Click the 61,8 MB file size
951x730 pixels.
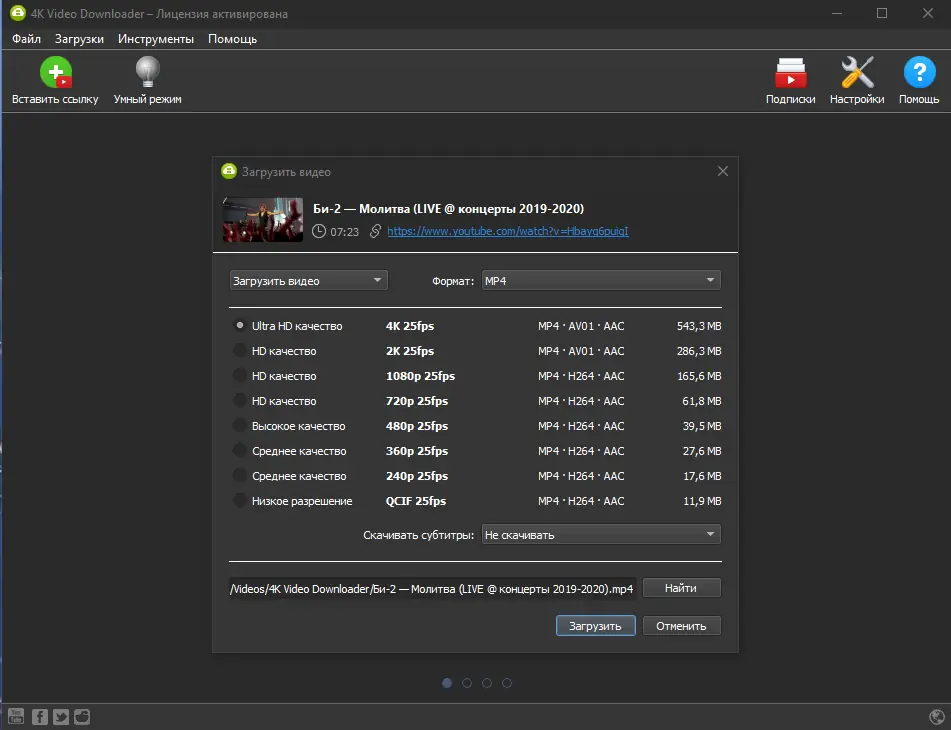[x=702, y=401]
